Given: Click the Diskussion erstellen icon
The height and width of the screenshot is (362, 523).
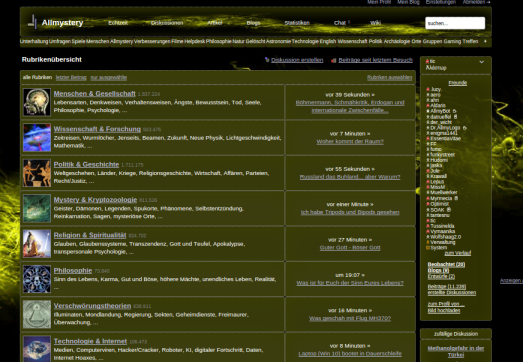Looking at the screenshot, I should (x=267, y=60).
